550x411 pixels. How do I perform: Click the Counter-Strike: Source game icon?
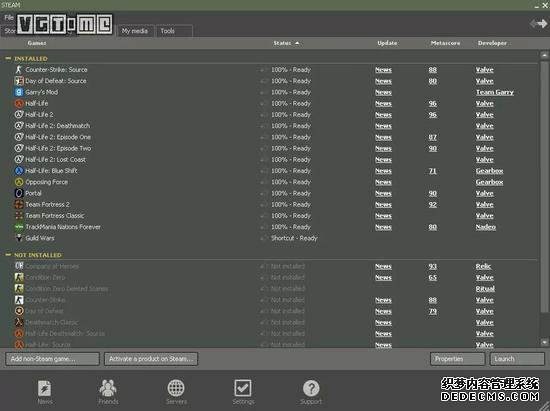[x=19, y=69]
